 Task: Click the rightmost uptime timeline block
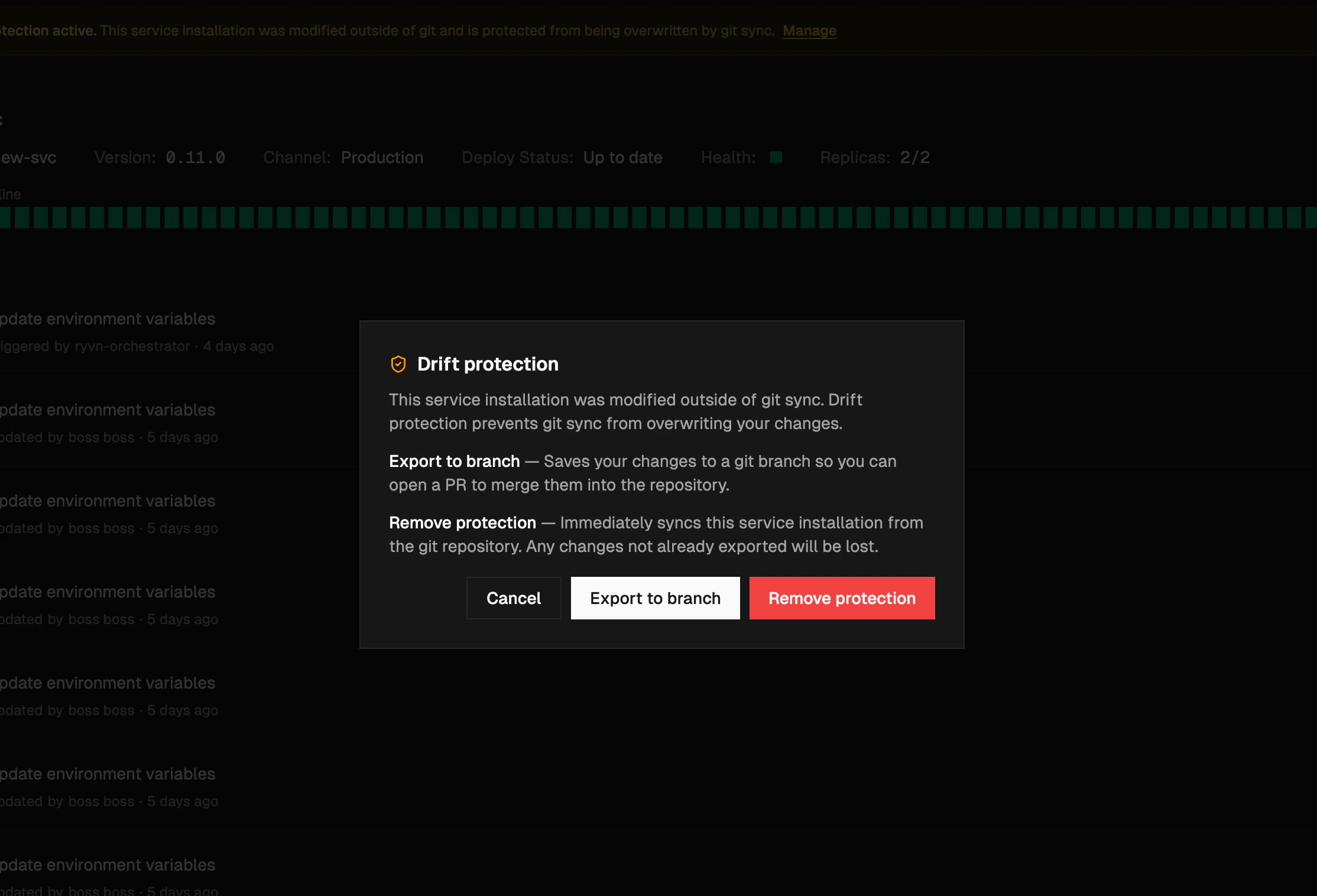pyautogui.click(x=1309, y=217)
